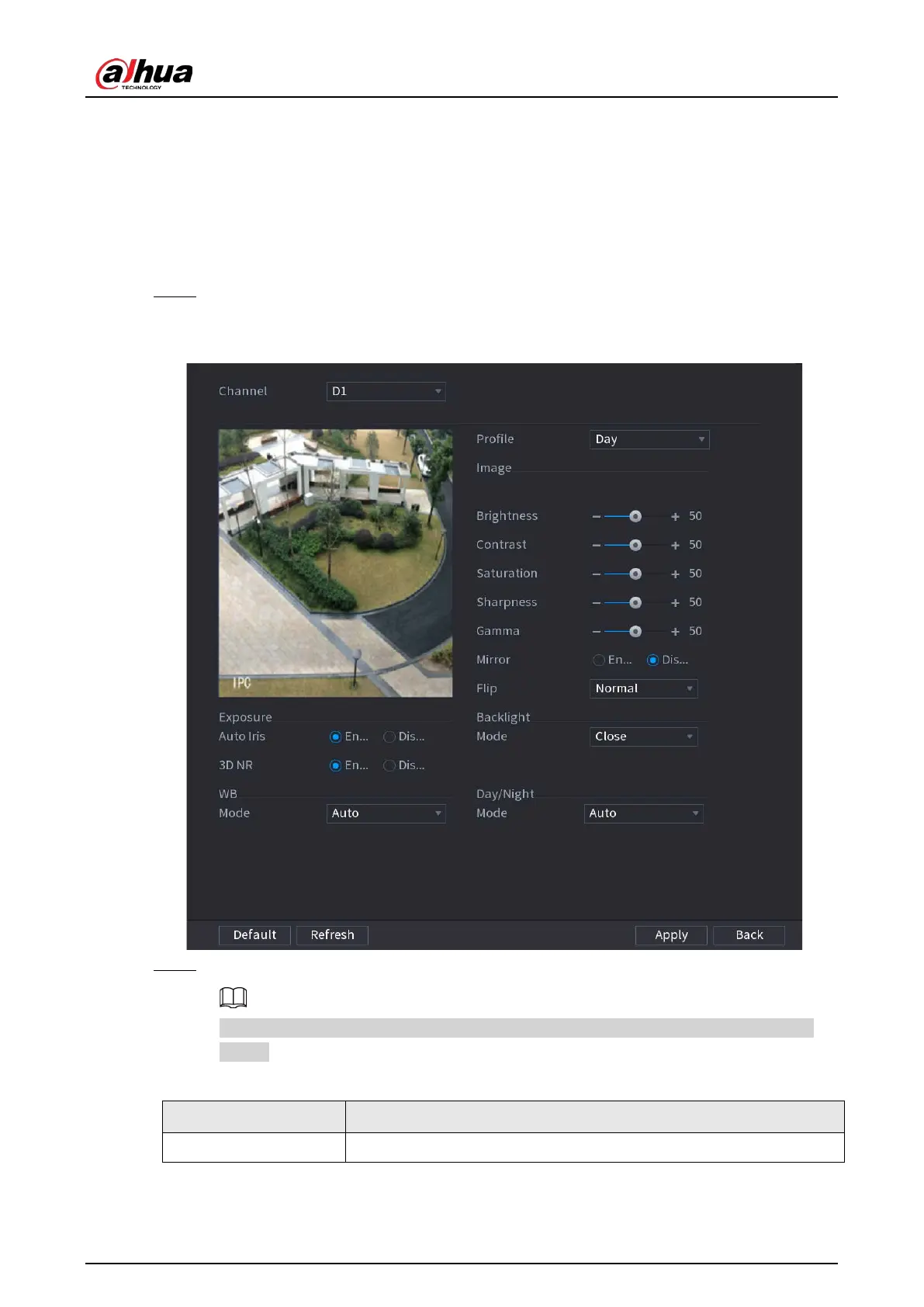
Task: Decrease Sharpness with the minus icon
Action: click(596, 603)
